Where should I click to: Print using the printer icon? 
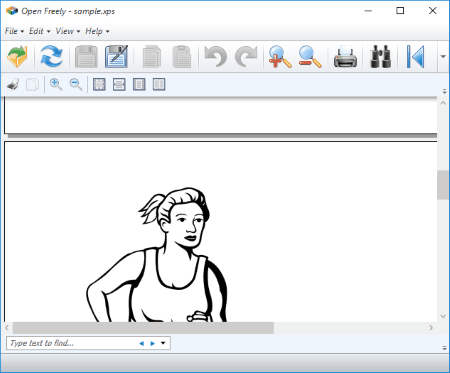(x=345, y=56)
